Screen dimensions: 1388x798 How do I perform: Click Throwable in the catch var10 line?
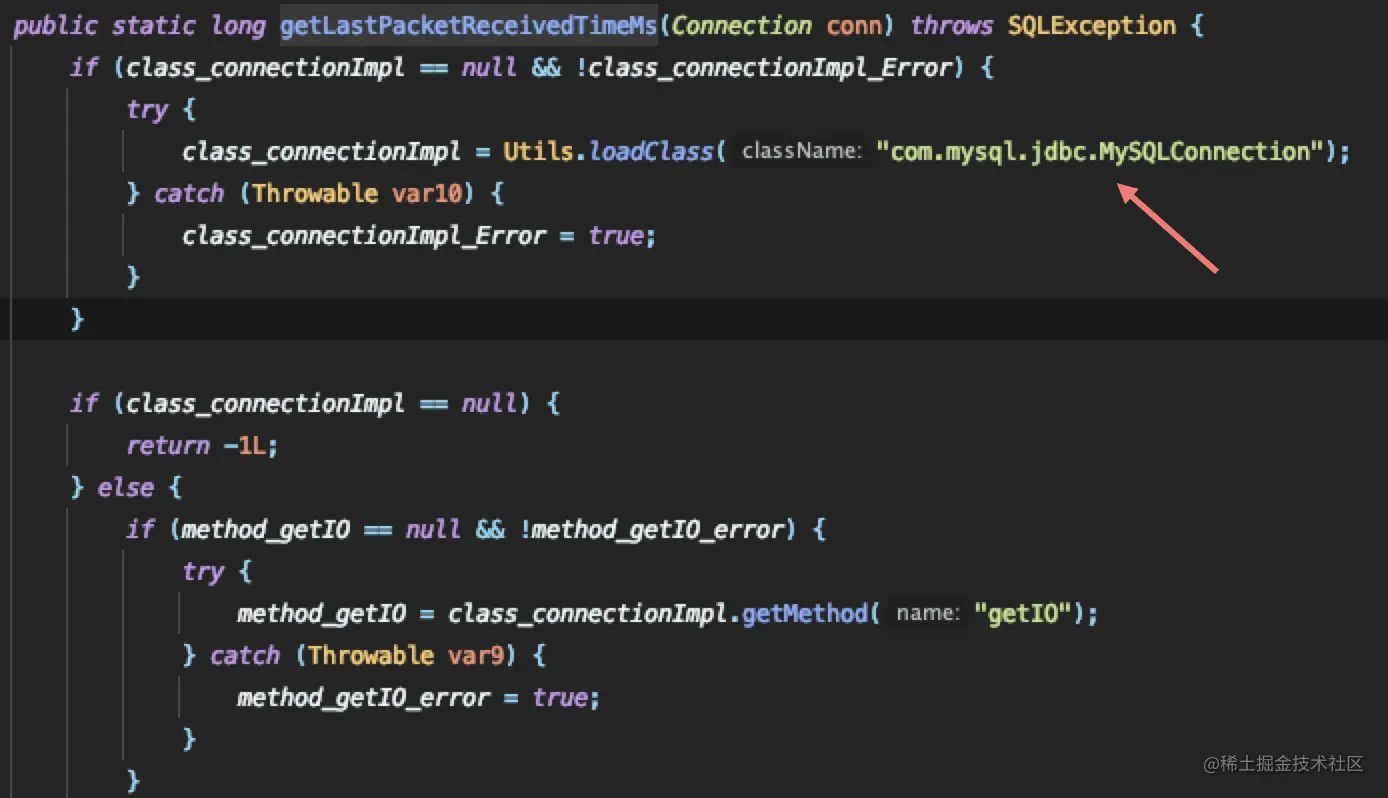(314, 193)
